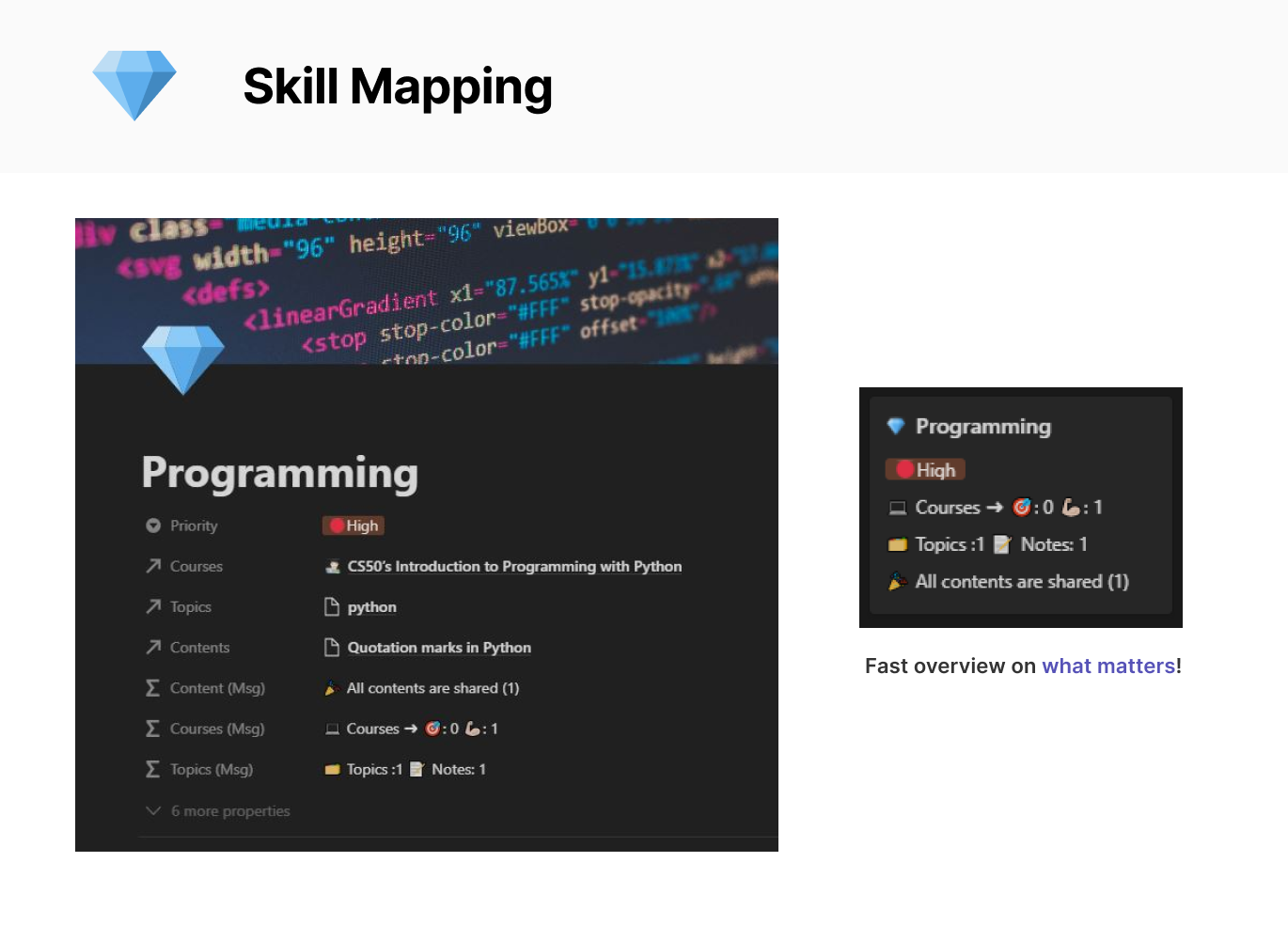Click the Topics (Msg) property label
Viewport: 1288px width, 925px height.
click(x=212, y=769)
